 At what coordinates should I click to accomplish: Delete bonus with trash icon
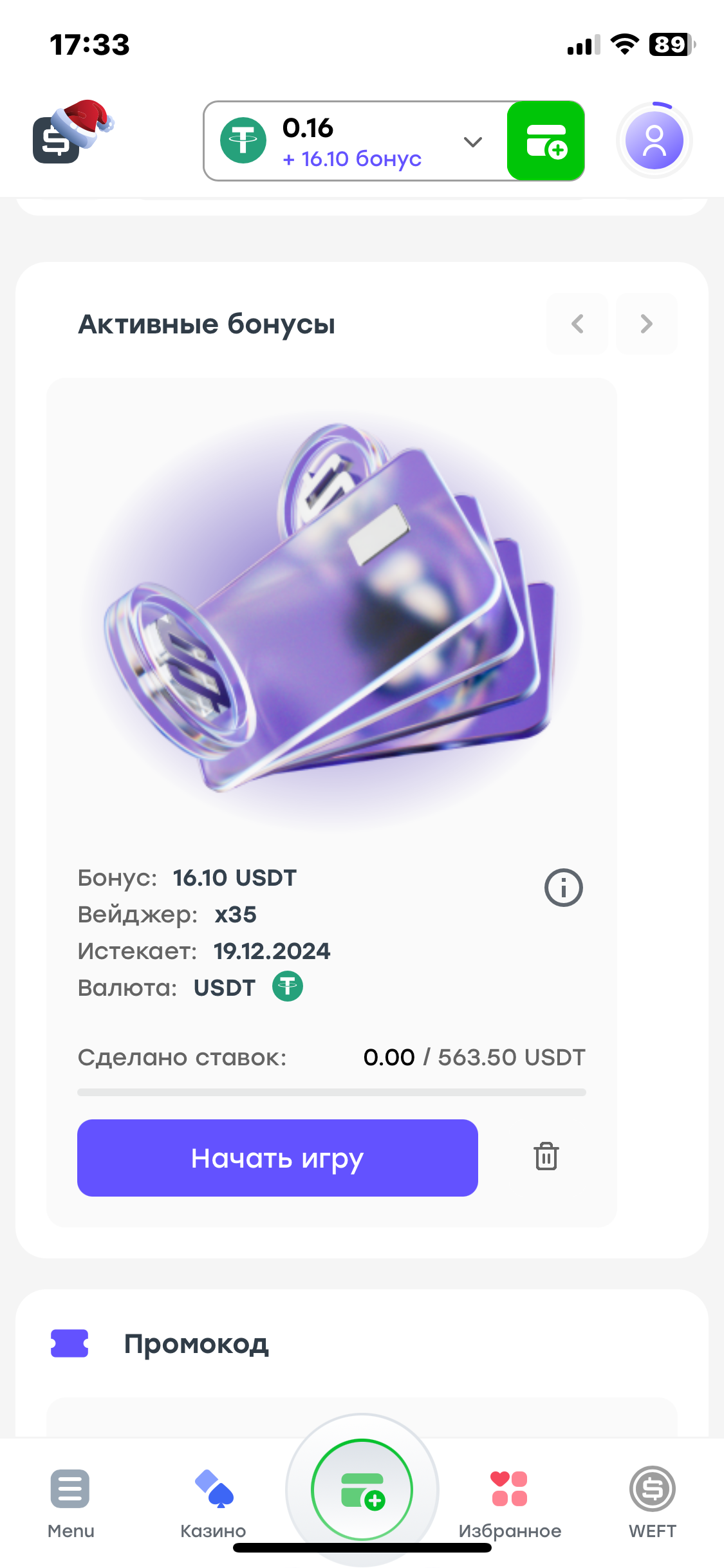tap(546, 1157)
